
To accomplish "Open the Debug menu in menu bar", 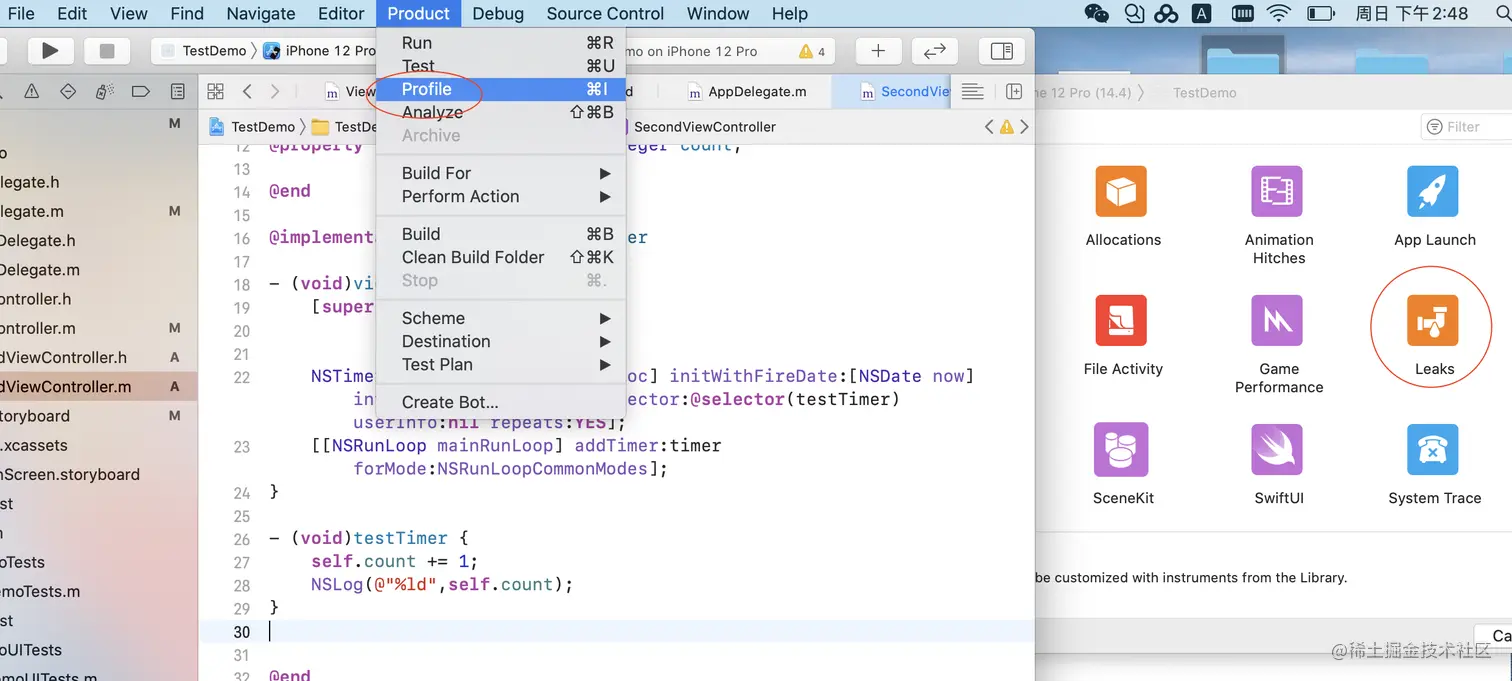I will (497, 13).
